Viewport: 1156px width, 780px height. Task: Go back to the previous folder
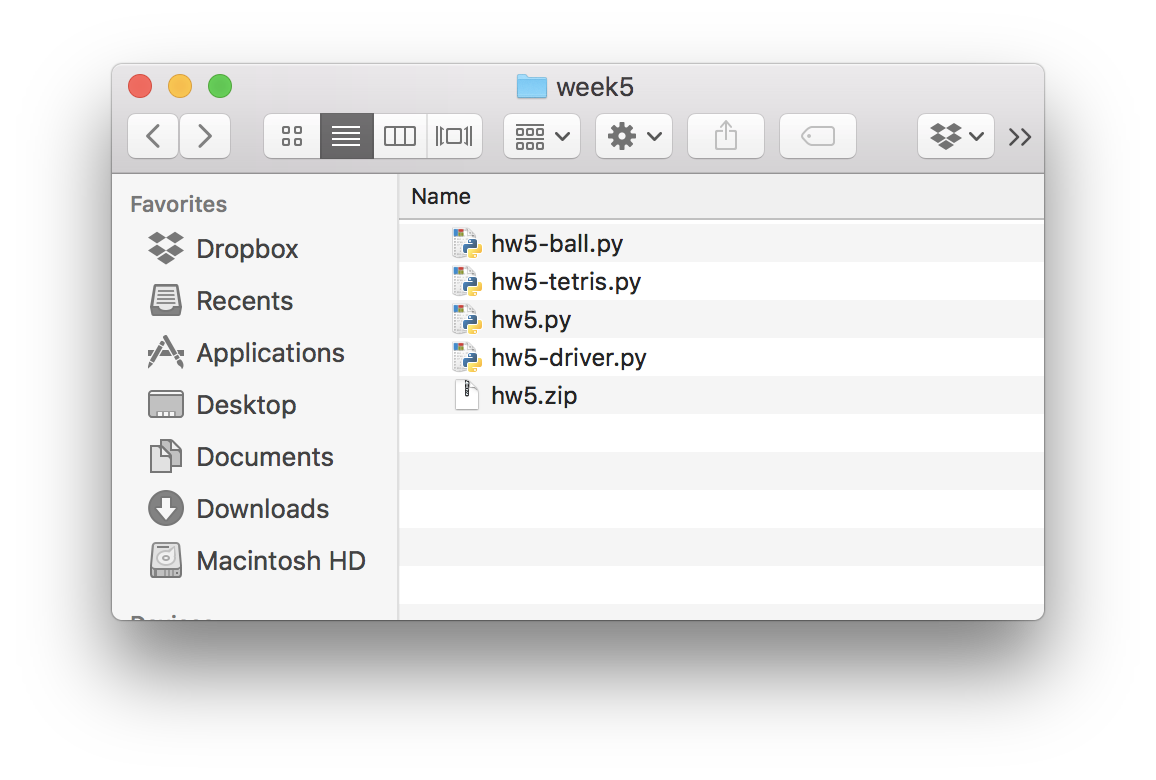(x=153, y=136)
